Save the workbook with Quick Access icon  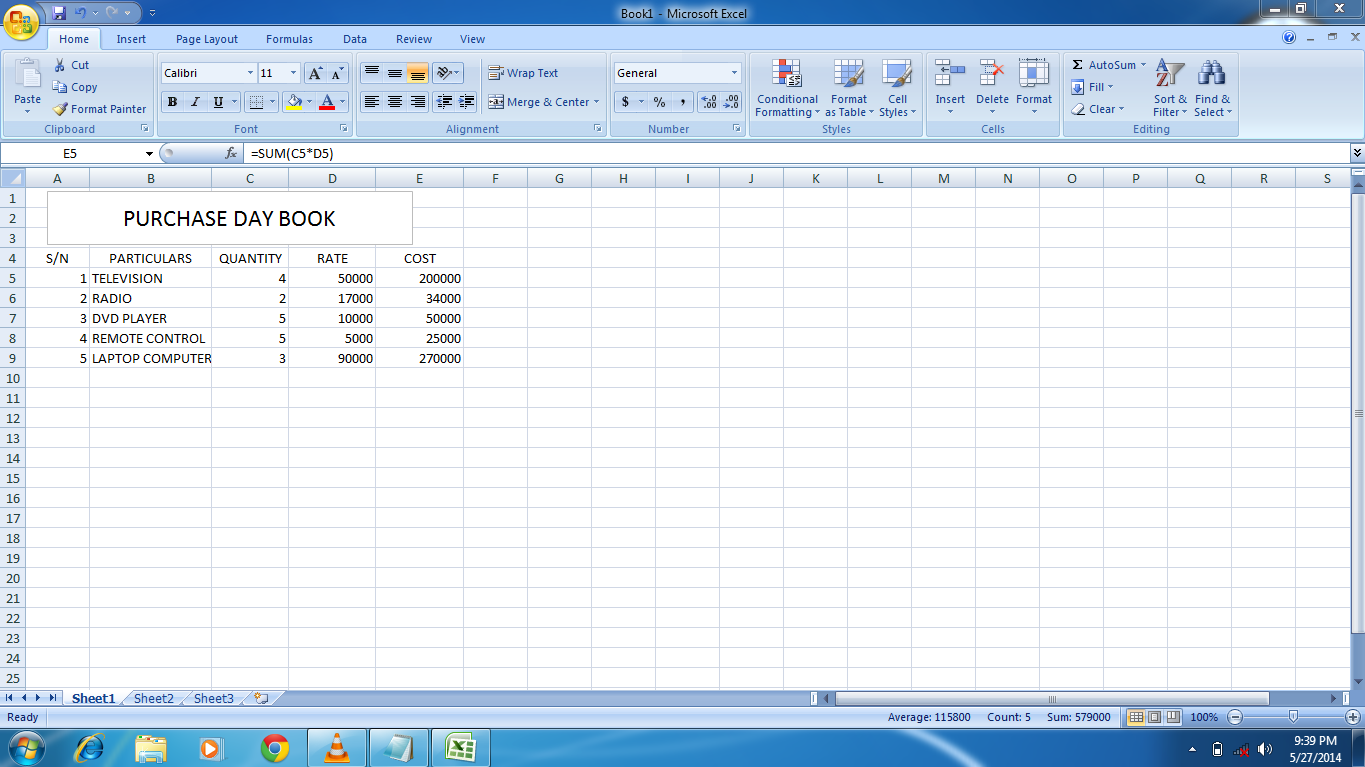point(59,13)
